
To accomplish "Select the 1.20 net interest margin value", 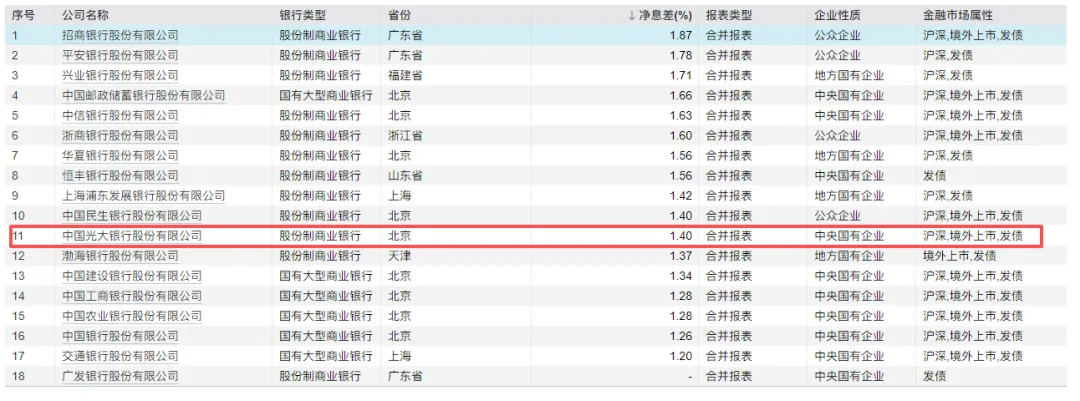I will tap(681, 356).
